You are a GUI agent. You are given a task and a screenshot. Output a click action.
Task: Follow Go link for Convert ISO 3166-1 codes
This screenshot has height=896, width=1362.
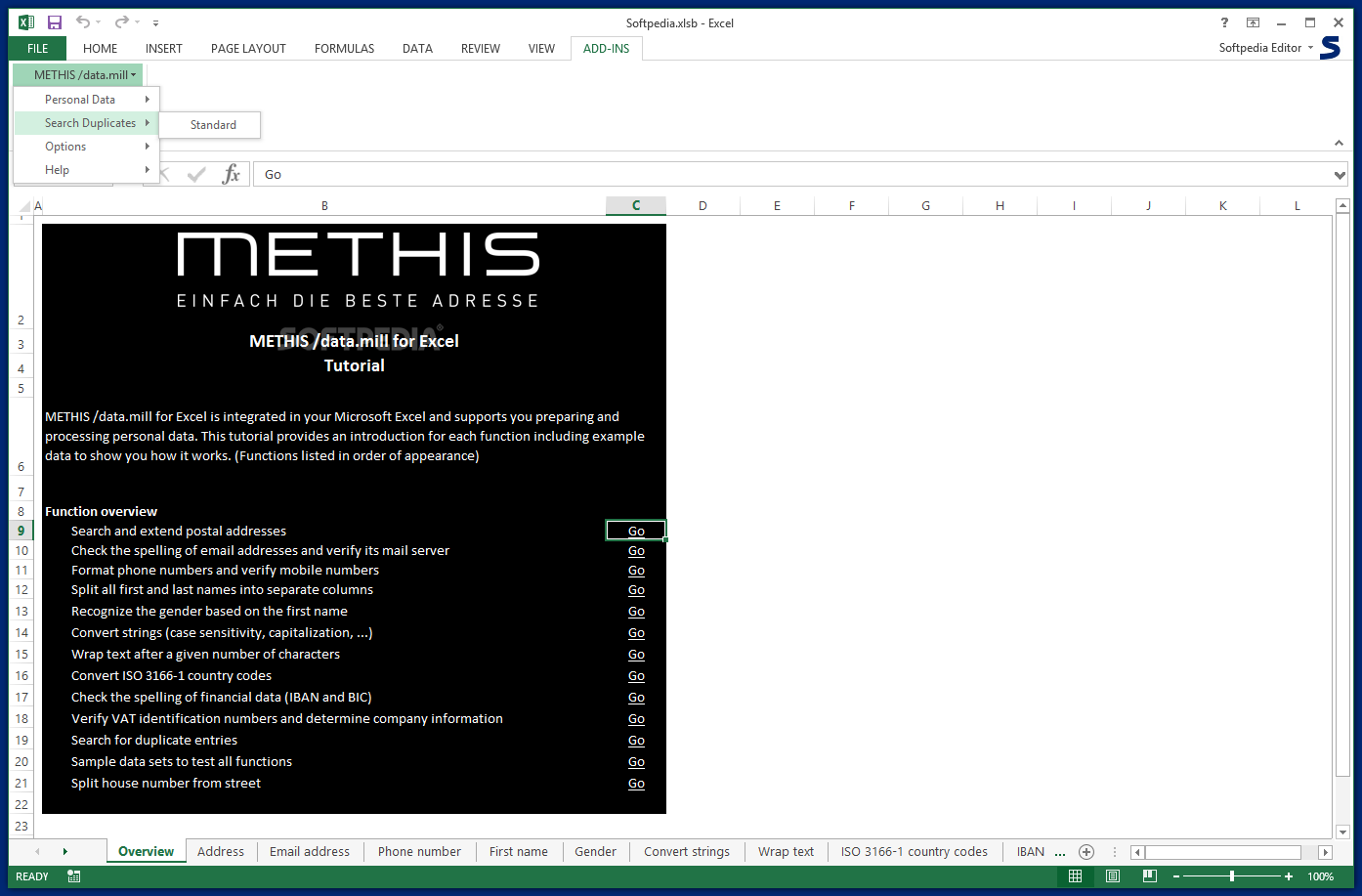pos(636,676)
